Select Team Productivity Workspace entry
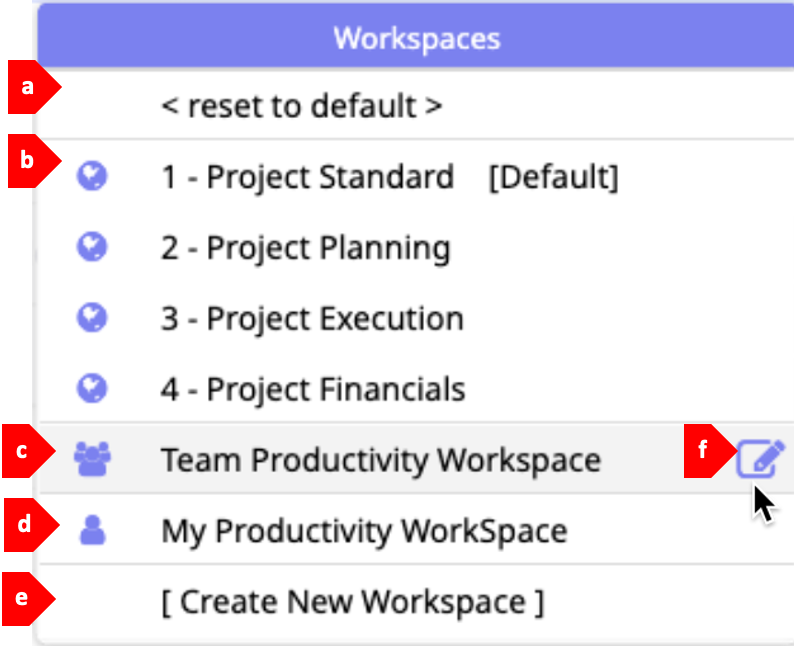Image resolution: width=794 pixels, height=646 pixels. [380, 459]
